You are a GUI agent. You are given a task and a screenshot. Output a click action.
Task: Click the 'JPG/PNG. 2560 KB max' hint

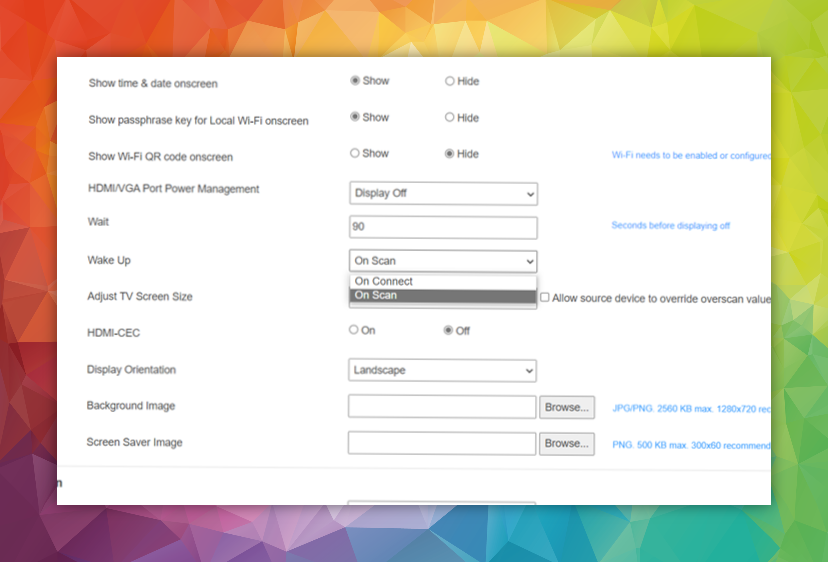(x=691, y=409)
